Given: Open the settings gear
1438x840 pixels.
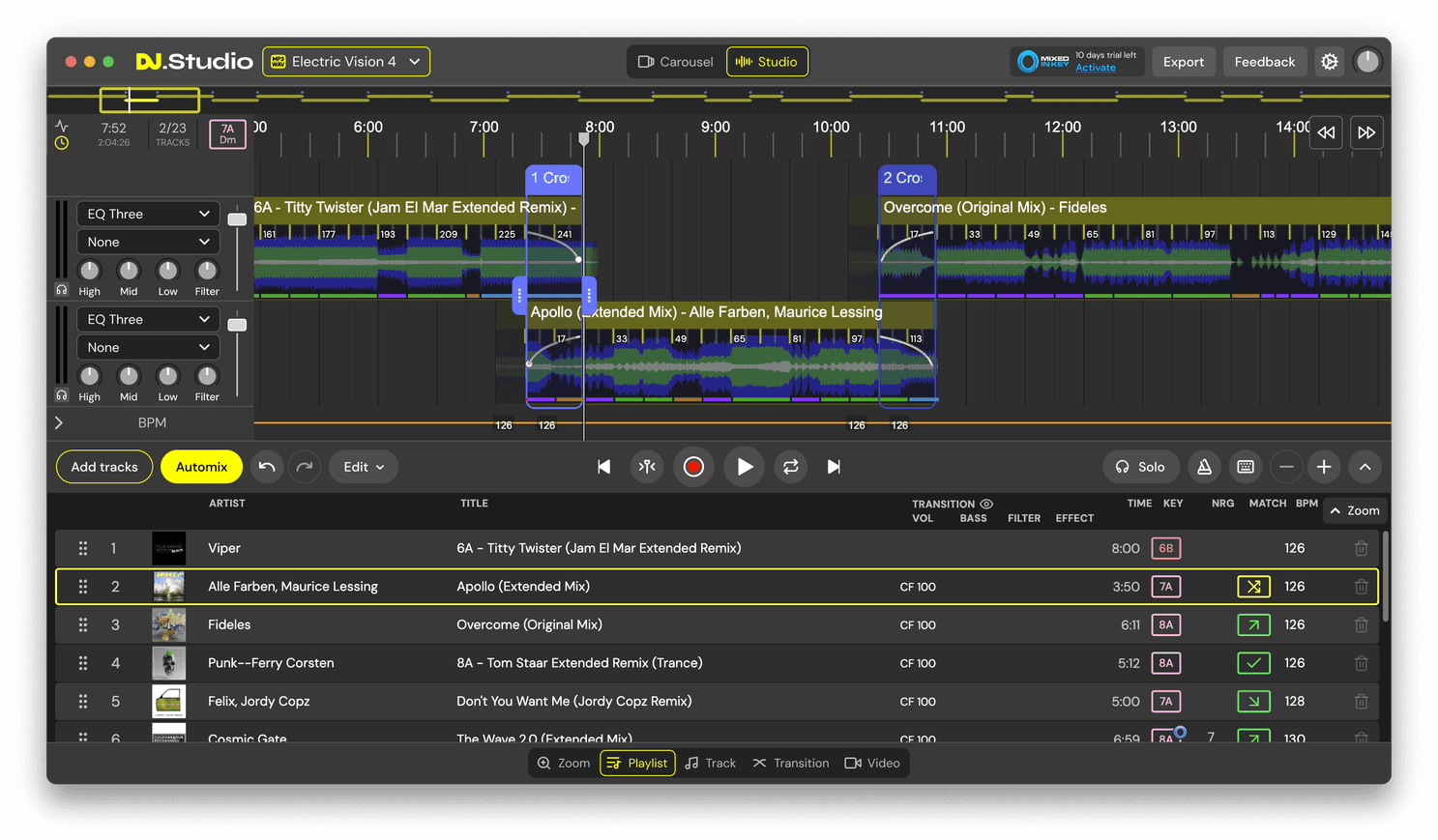Looking at the screenshot, I should pos(1330,62).
